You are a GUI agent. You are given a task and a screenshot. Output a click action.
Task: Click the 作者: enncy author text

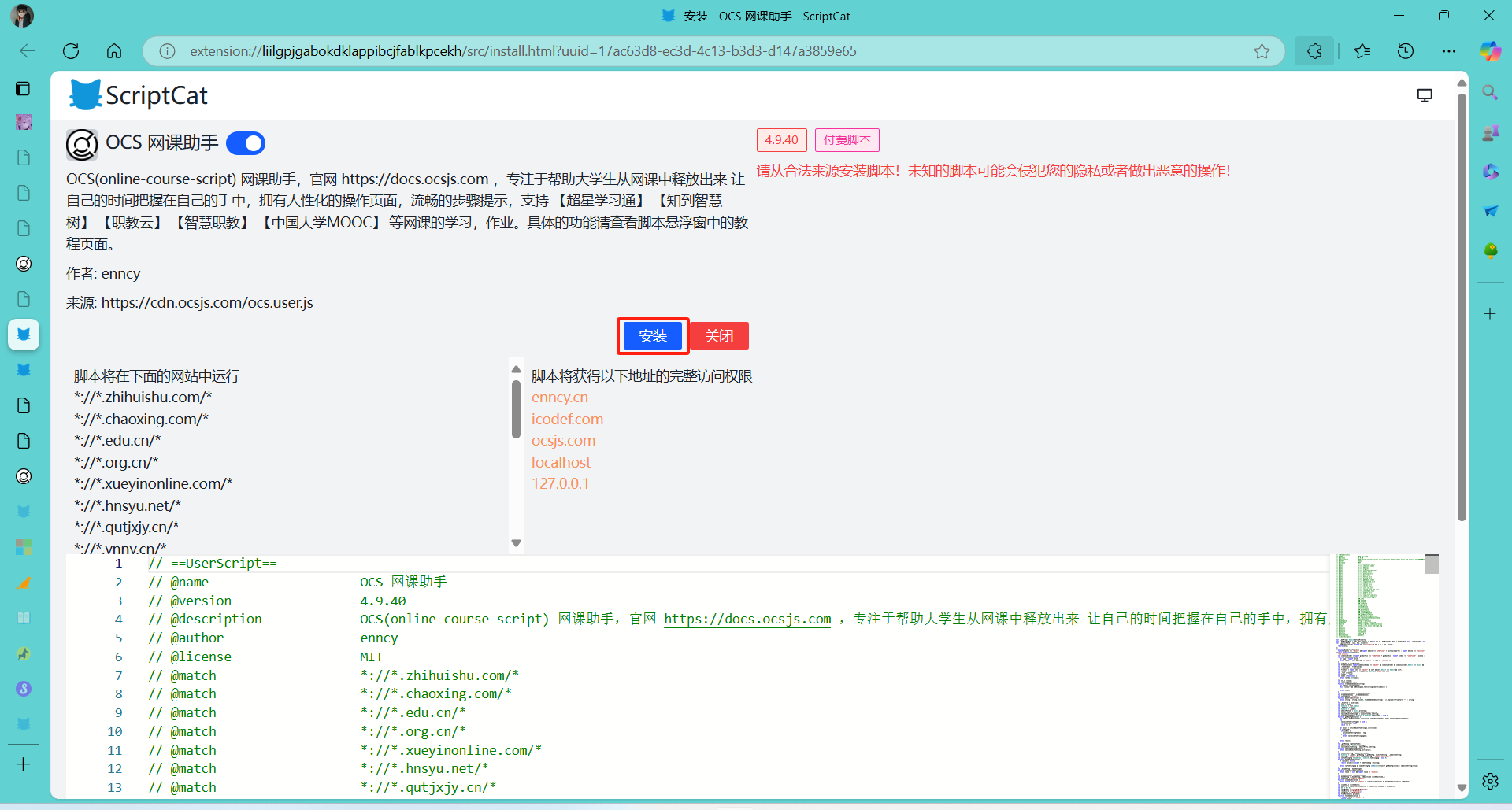(103, 274)
